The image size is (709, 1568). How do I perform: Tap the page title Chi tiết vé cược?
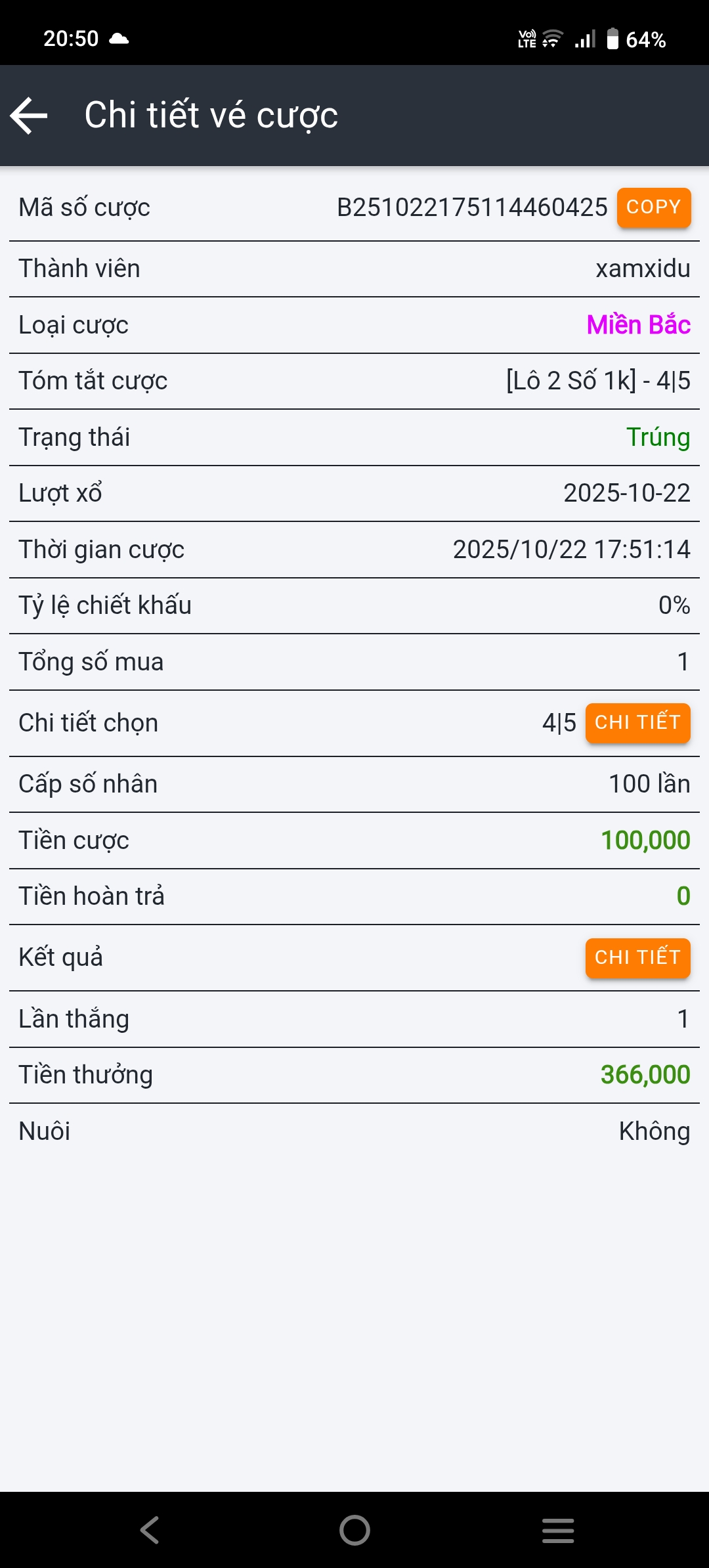pyautogui.click(x=211, y=116)
